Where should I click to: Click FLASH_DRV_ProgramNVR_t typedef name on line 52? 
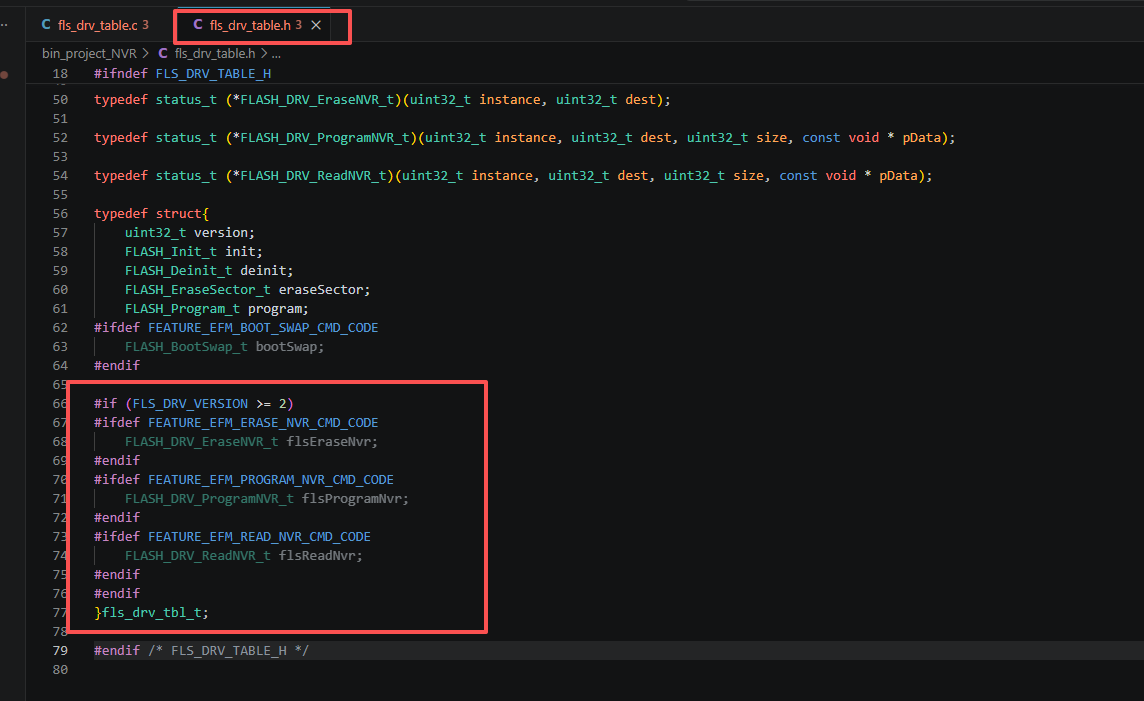coord(325,138)
